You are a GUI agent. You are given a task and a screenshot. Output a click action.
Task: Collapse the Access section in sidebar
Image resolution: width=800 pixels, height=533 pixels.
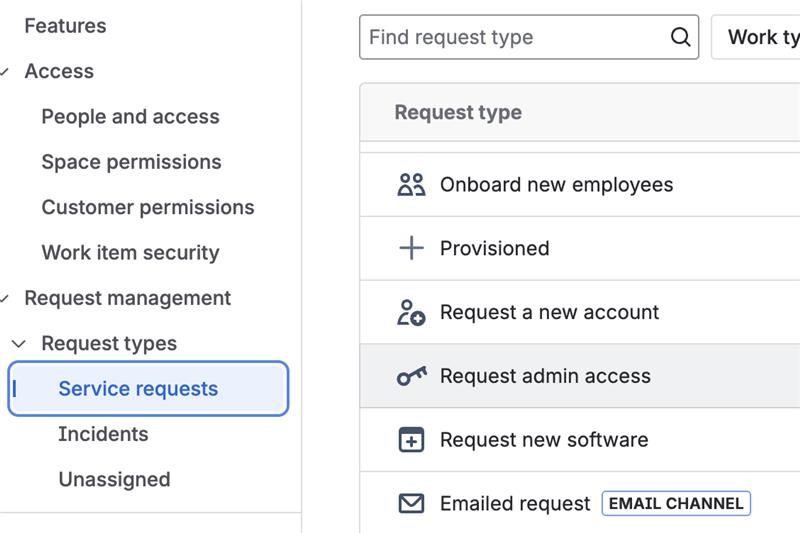pyautogui.click(x=6, y=72)
